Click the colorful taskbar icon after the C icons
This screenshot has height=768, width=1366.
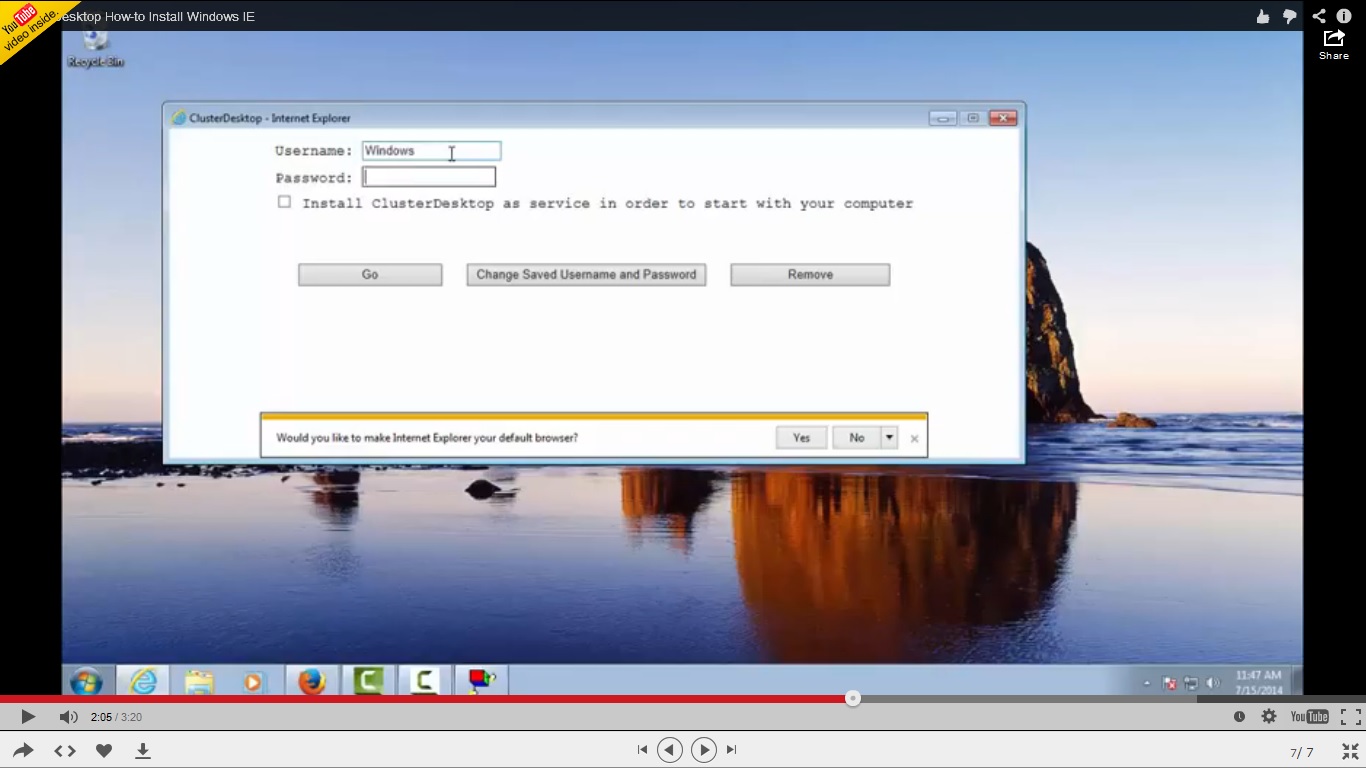[x=482, y=682]
